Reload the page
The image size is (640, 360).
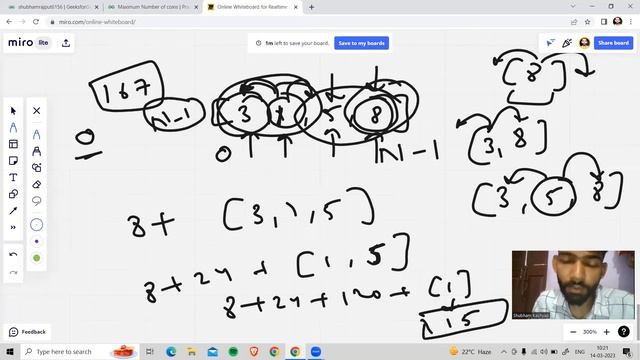click(x=36, y=22)
